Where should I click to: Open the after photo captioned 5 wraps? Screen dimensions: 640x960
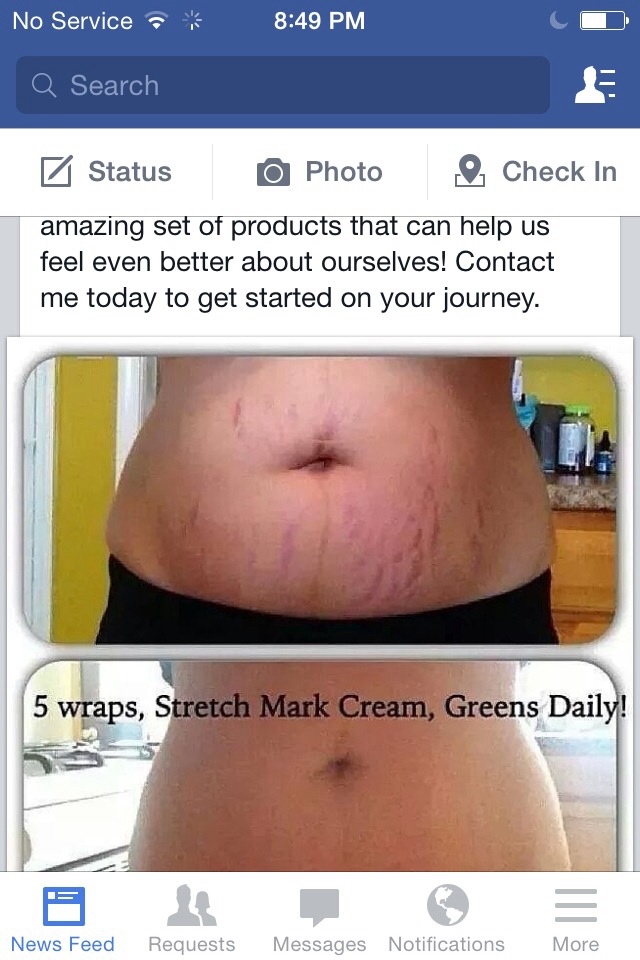coord(320,765)
